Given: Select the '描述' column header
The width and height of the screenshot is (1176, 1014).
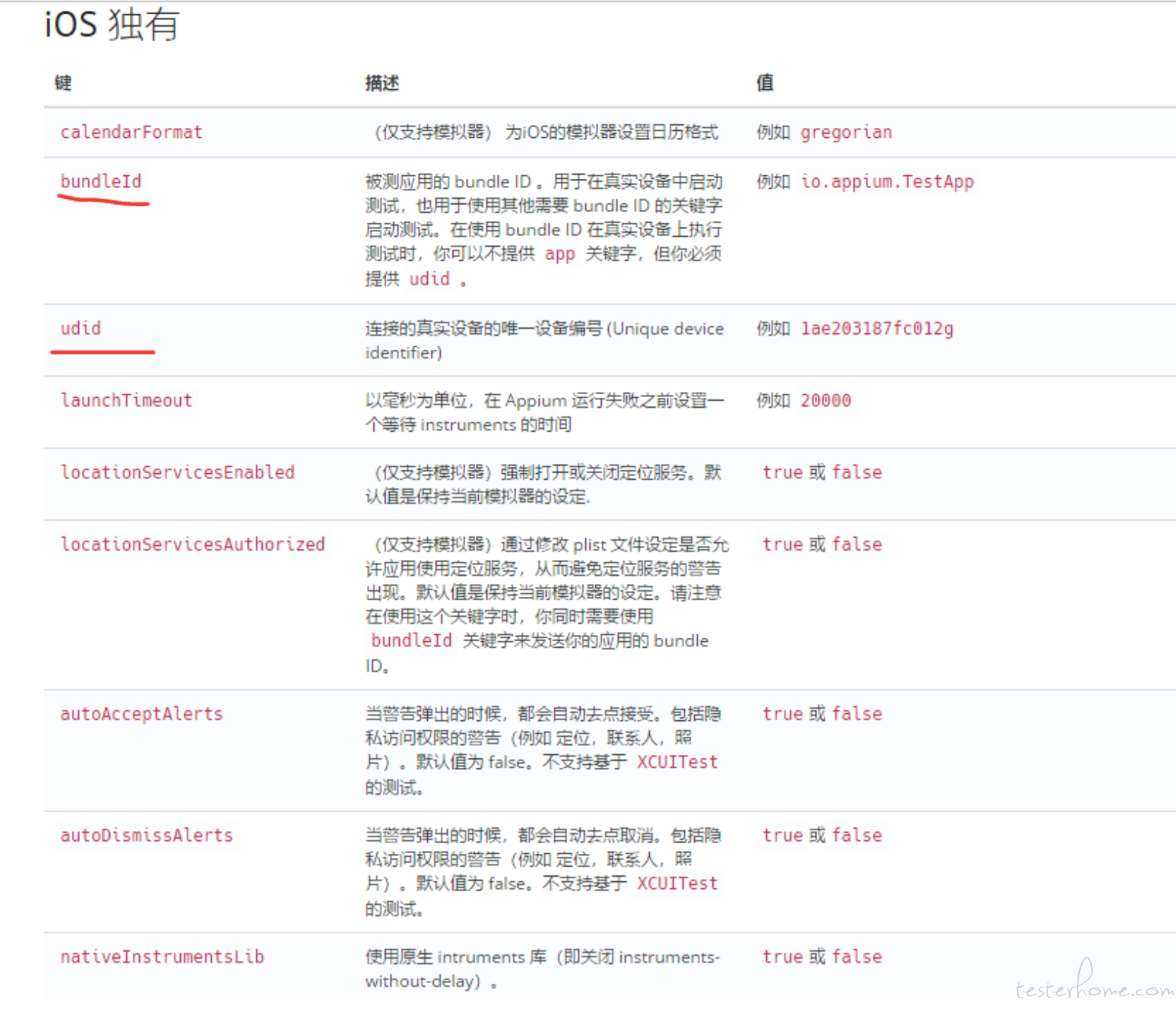Looking at the screenshot, I should coord(382,83).
